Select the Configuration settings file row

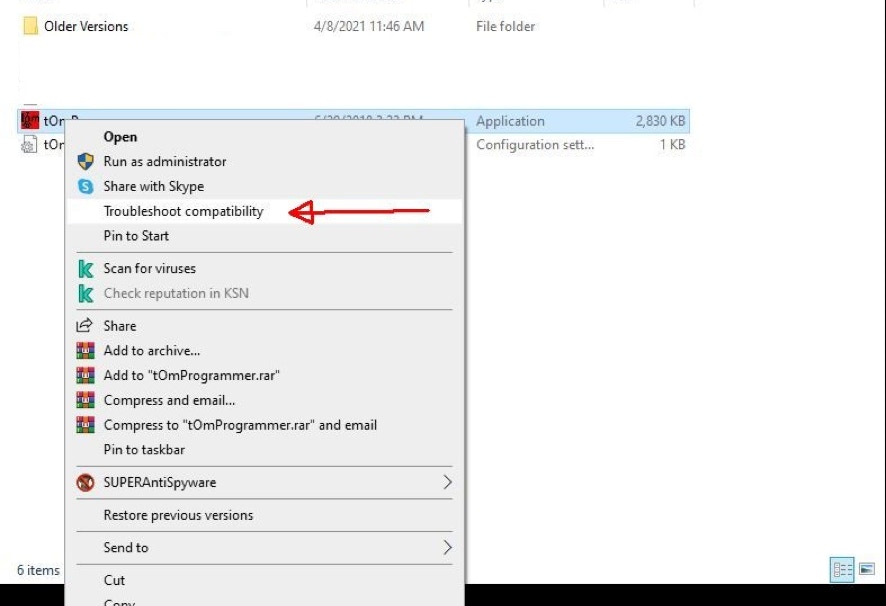tap(580, 145)
